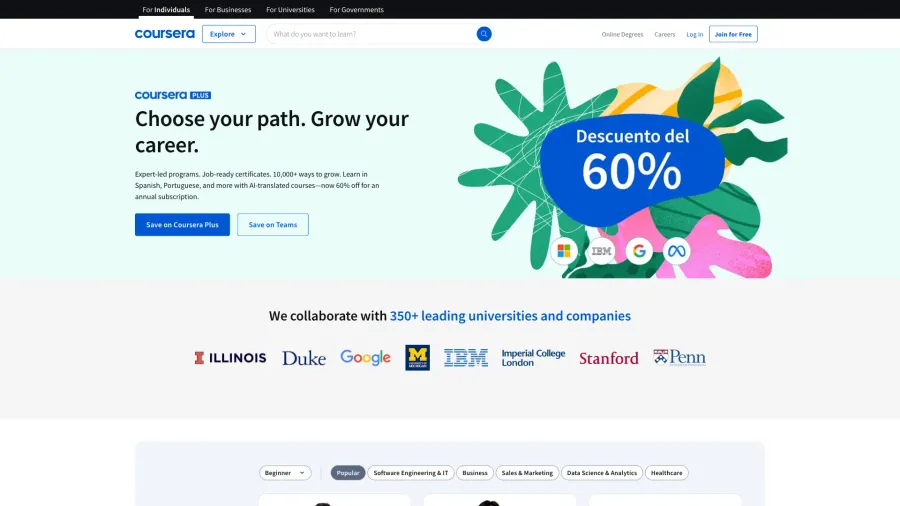Image resolution: width=900 pixels, height=506 pixels.
Task: Click the Stanford logo
Action: click(x=608, y=358)
